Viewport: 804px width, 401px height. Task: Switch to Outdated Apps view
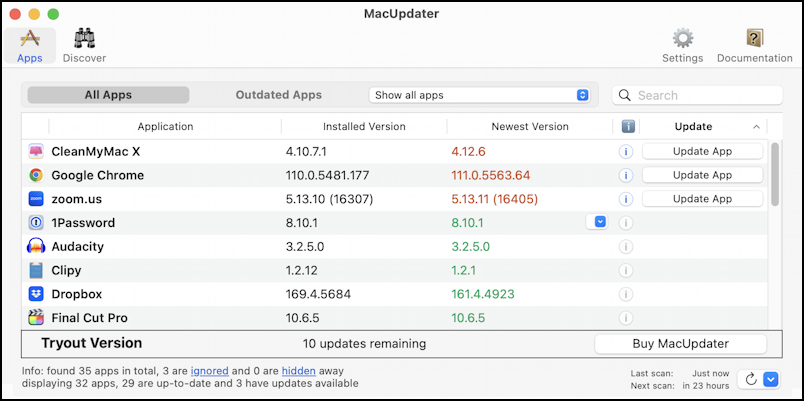click(x=278, y=95)
